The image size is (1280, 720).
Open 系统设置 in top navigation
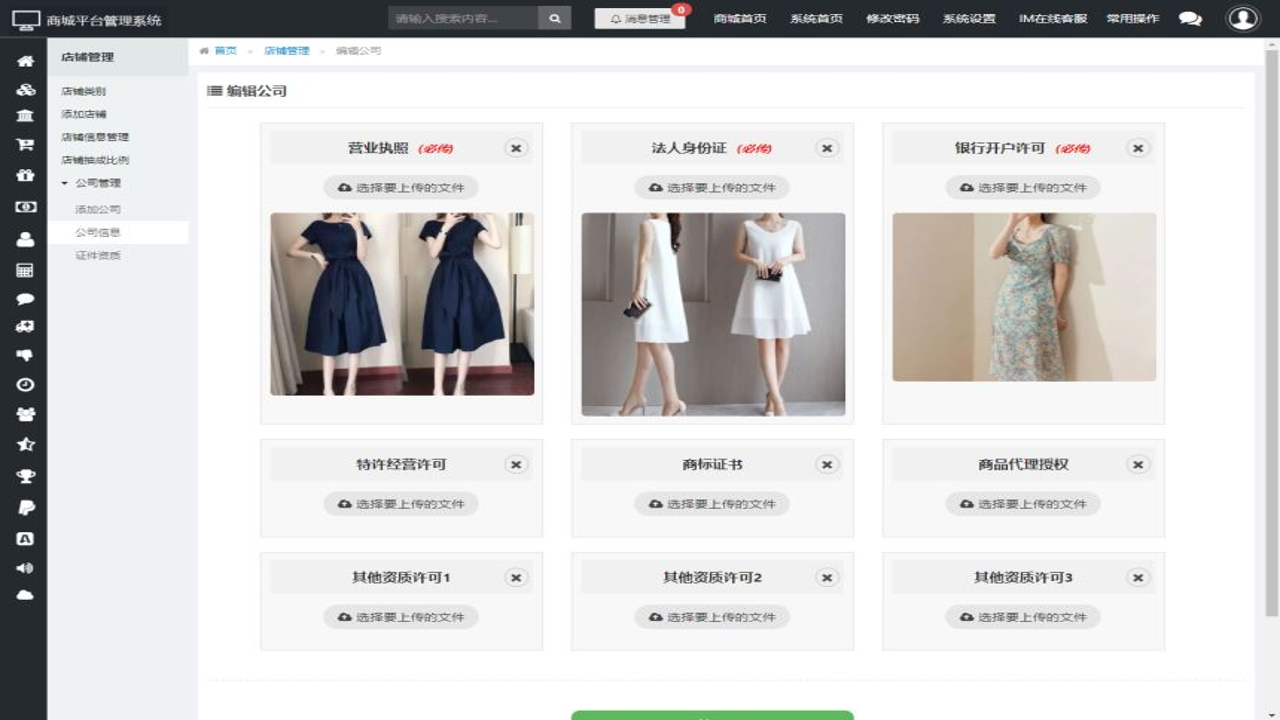coord(969,18)
